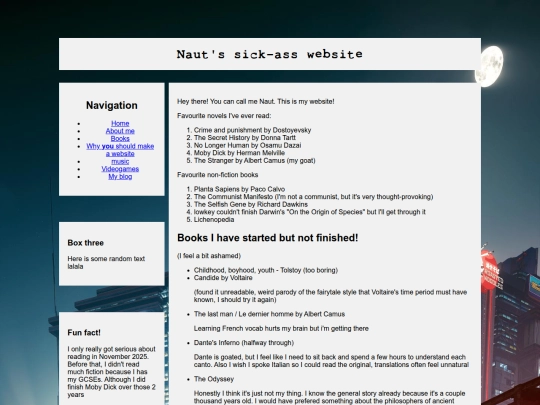Open the Home navigation link
Viewport: 540px width, 405px height.
[x=120, y=123]
